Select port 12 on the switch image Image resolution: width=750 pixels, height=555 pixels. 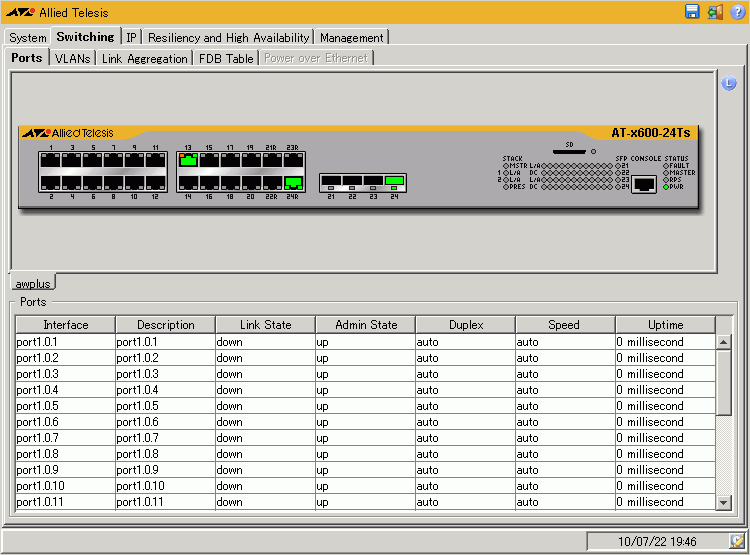(x=155, y=183)
